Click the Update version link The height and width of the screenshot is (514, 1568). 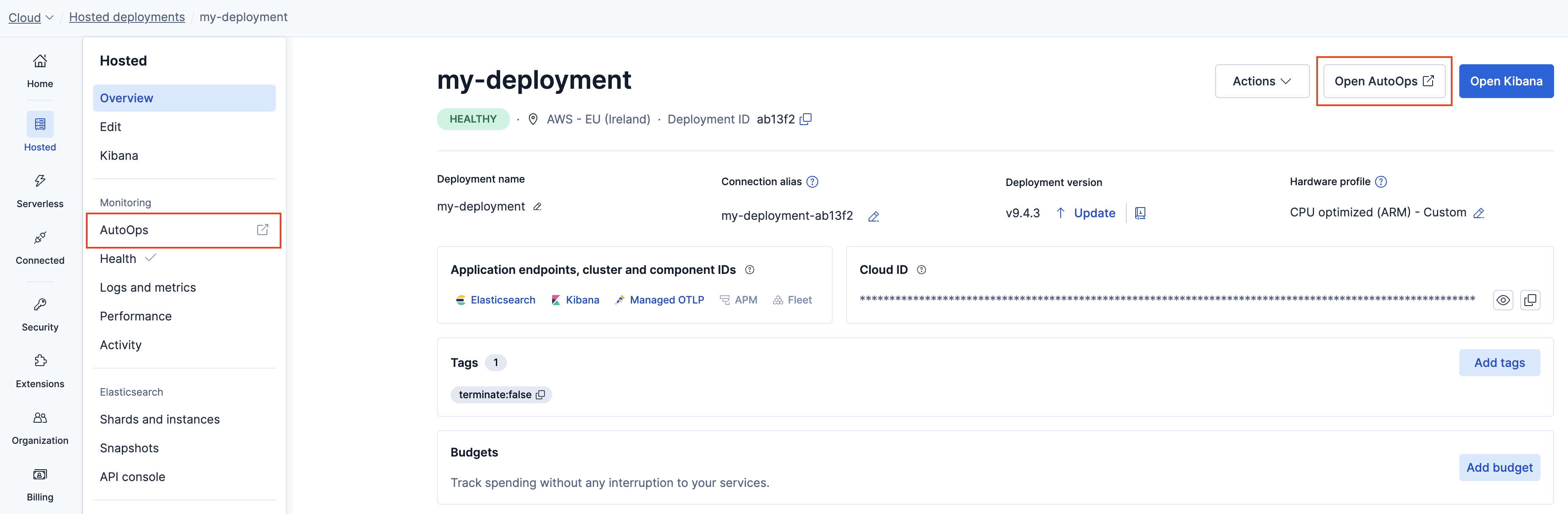pyautogui.click(x=1086, y=213)
